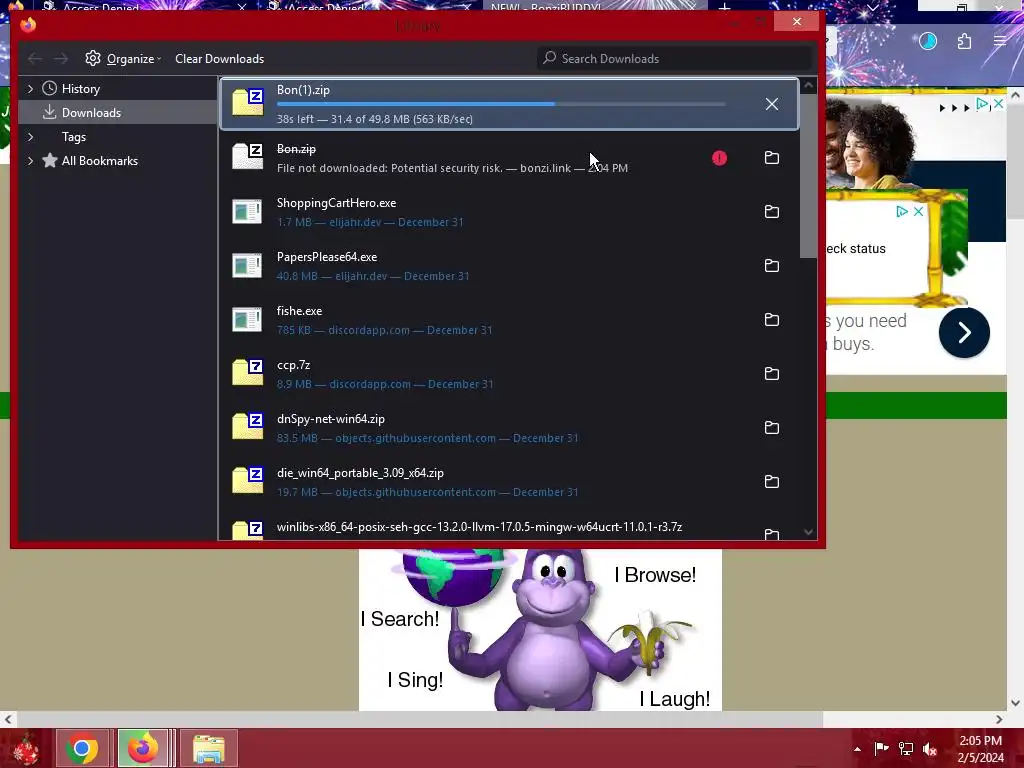Click the Bon.zip security risk warning icon
This screenshot has width=1024, height=768.
click(x=719, y=158)
